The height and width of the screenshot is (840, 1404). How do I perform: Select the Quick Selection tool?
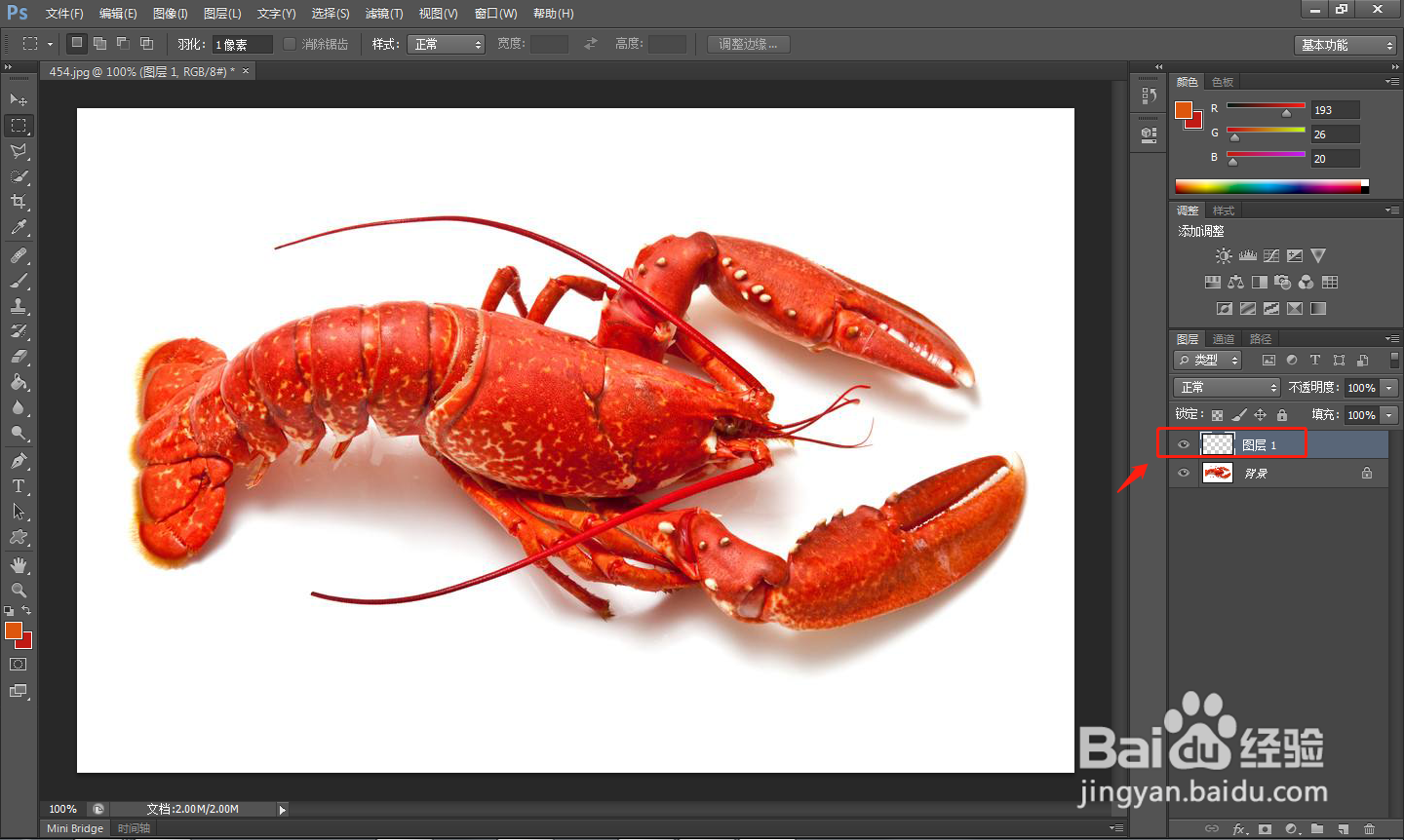(19, 176)
